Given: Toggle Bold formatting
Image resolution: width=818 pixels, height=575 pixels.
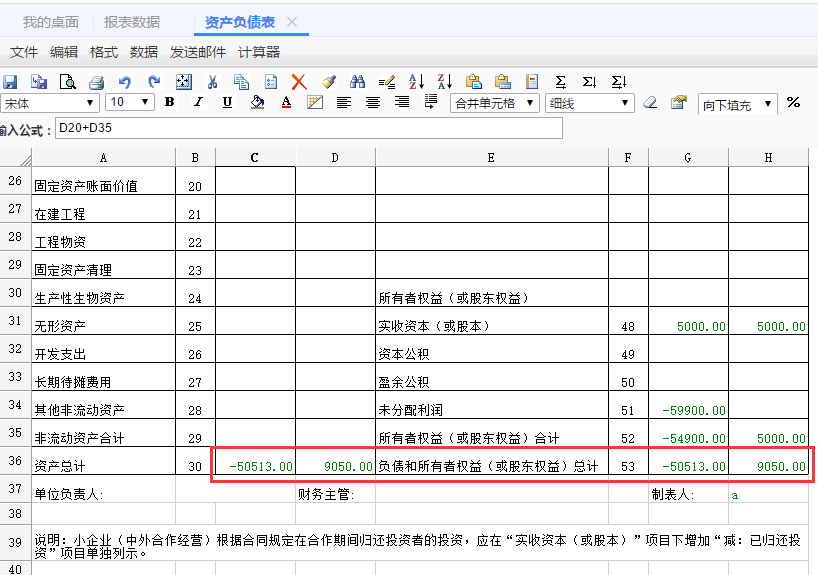Looking at the screenshot, I should coord(169,102).
